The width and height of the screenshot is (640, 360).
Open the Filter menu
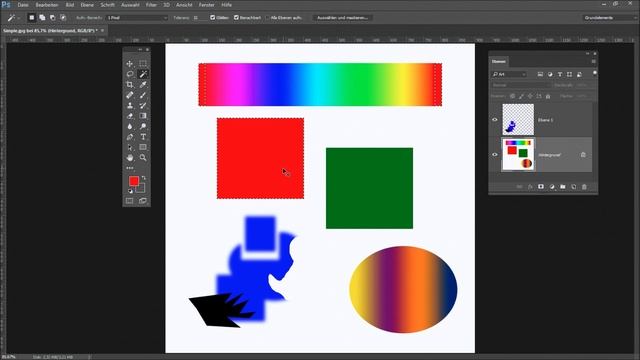151,5
